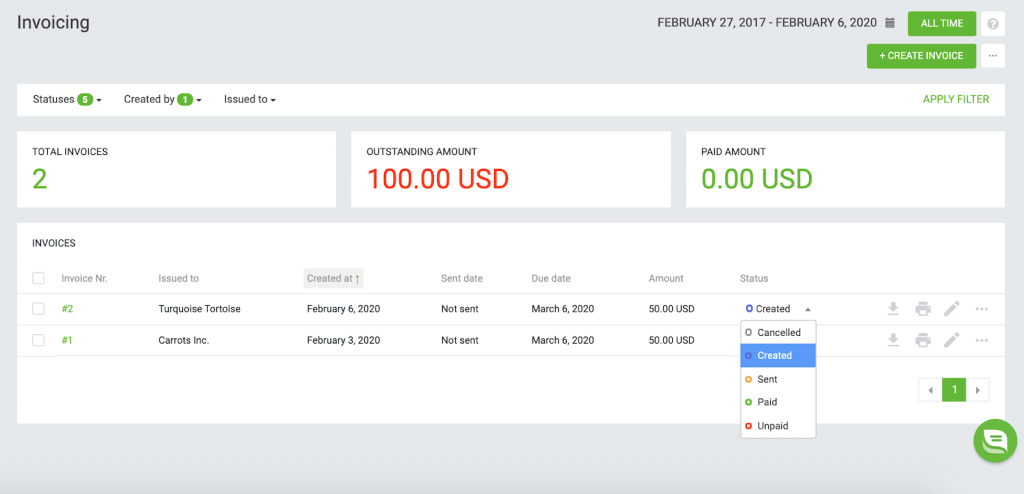Choose Cancelled from the status menu
The image size is (1024, 494).
click(x=778, y=332)
